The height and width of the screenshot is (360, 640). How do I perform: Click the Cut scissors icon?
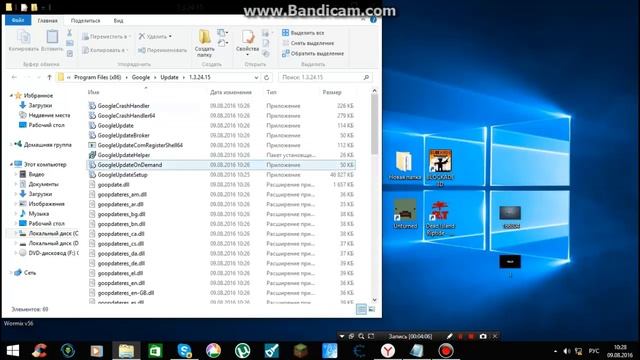coord(69,33)
